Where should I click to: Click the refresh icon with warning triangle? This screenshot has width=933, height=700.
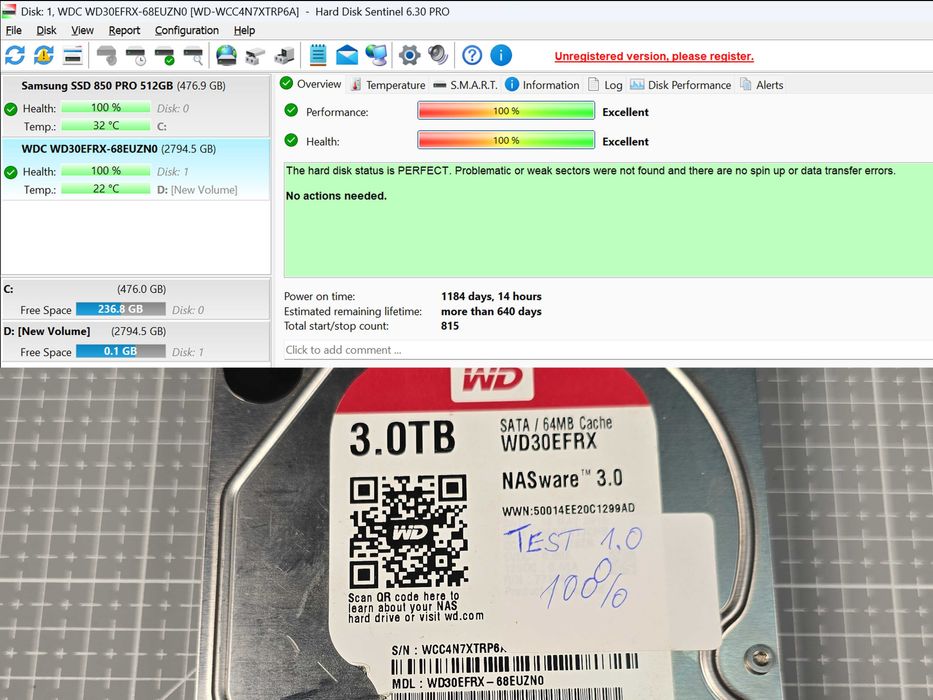(x=43, y=55)
